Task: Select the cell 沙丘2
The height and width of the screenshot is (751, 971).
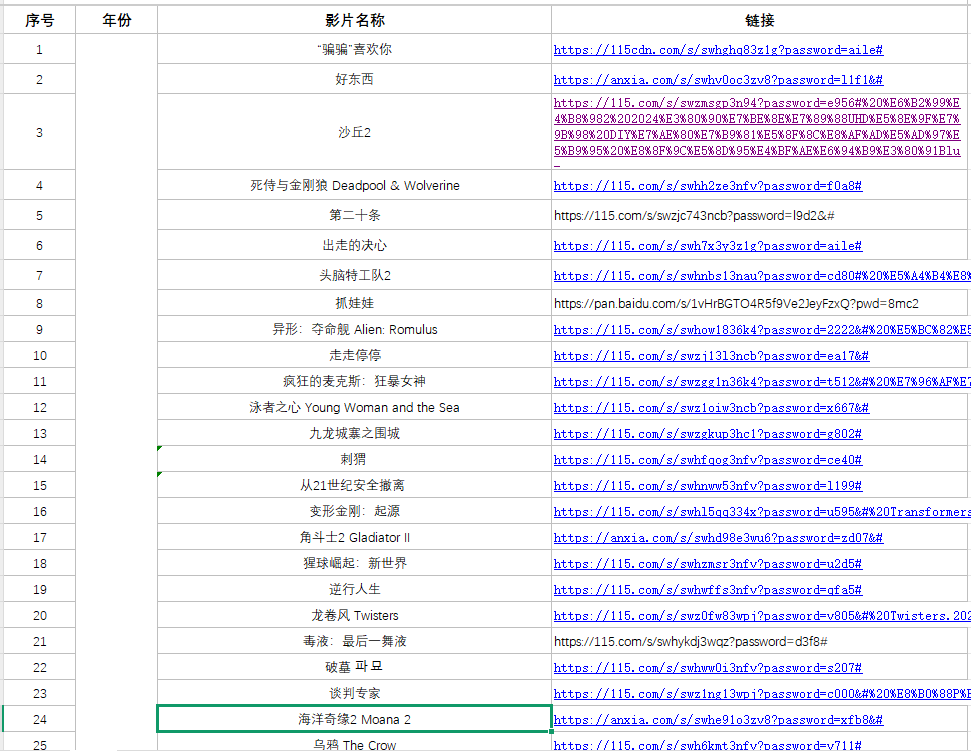Action: (354, 132)
